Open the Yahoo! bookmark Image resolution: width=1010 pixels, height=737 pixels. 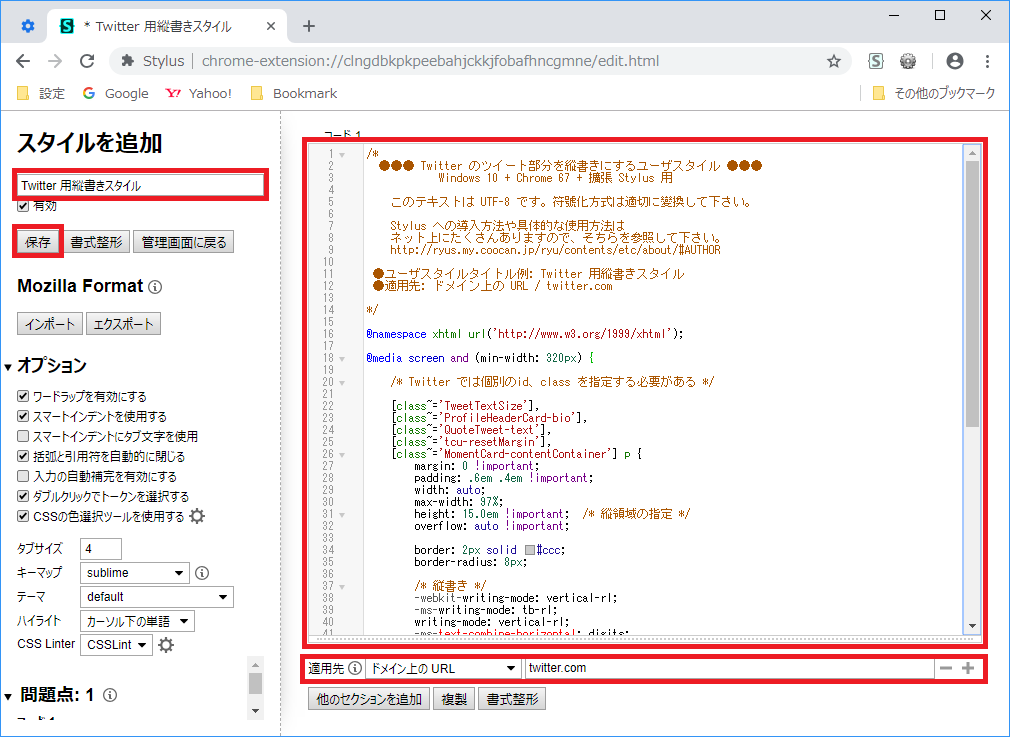tap(198, 93)
